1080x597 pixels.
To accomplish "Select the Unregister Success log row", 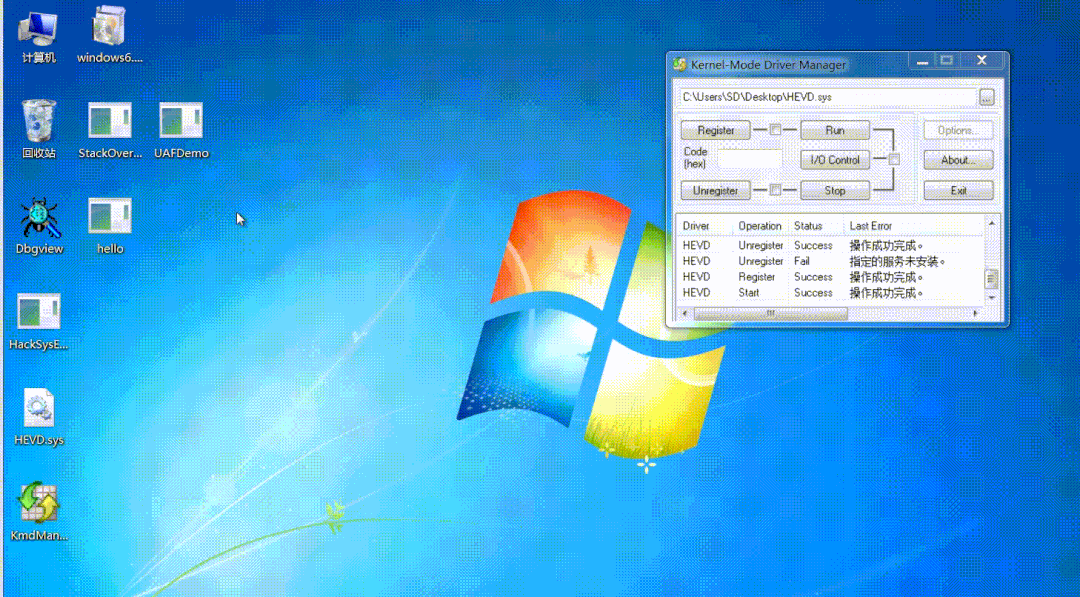I will (x=831, y=245).
